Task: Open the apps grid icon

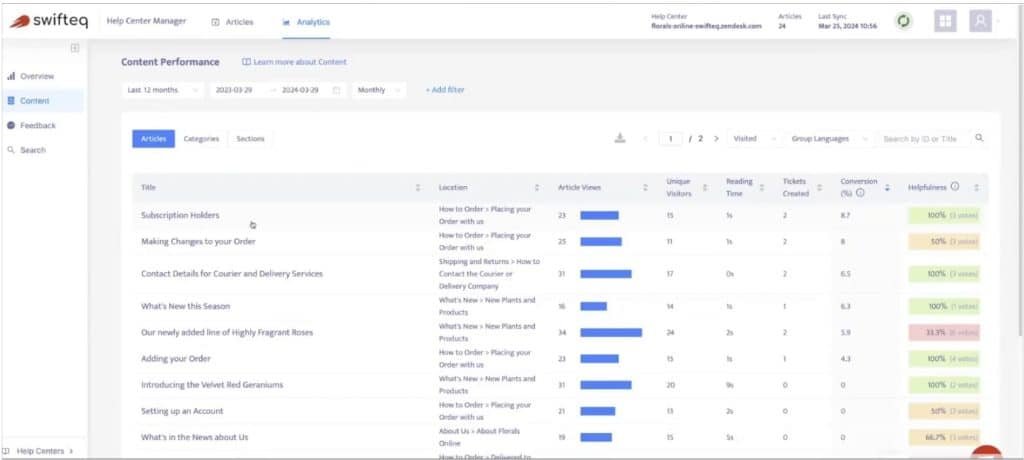Action: point(945,21)
